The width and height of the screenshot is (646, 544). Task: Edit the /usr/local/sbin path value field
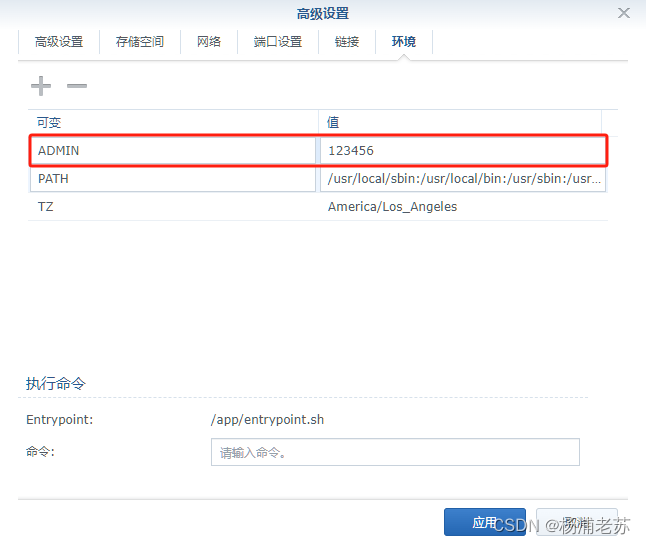pyautogui.click(x=463, y=178)
